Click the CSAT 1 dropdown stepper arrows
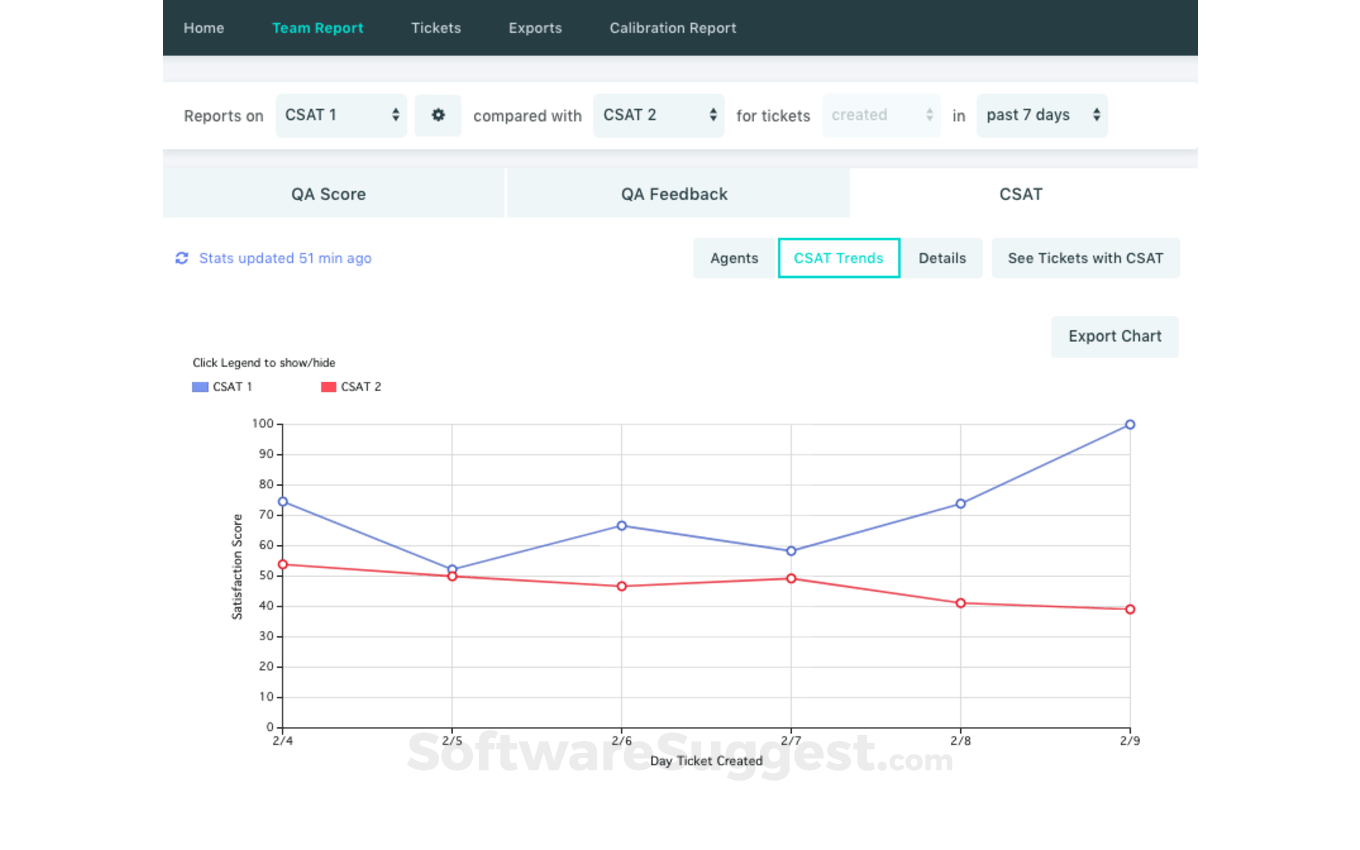 pos(395,115)
